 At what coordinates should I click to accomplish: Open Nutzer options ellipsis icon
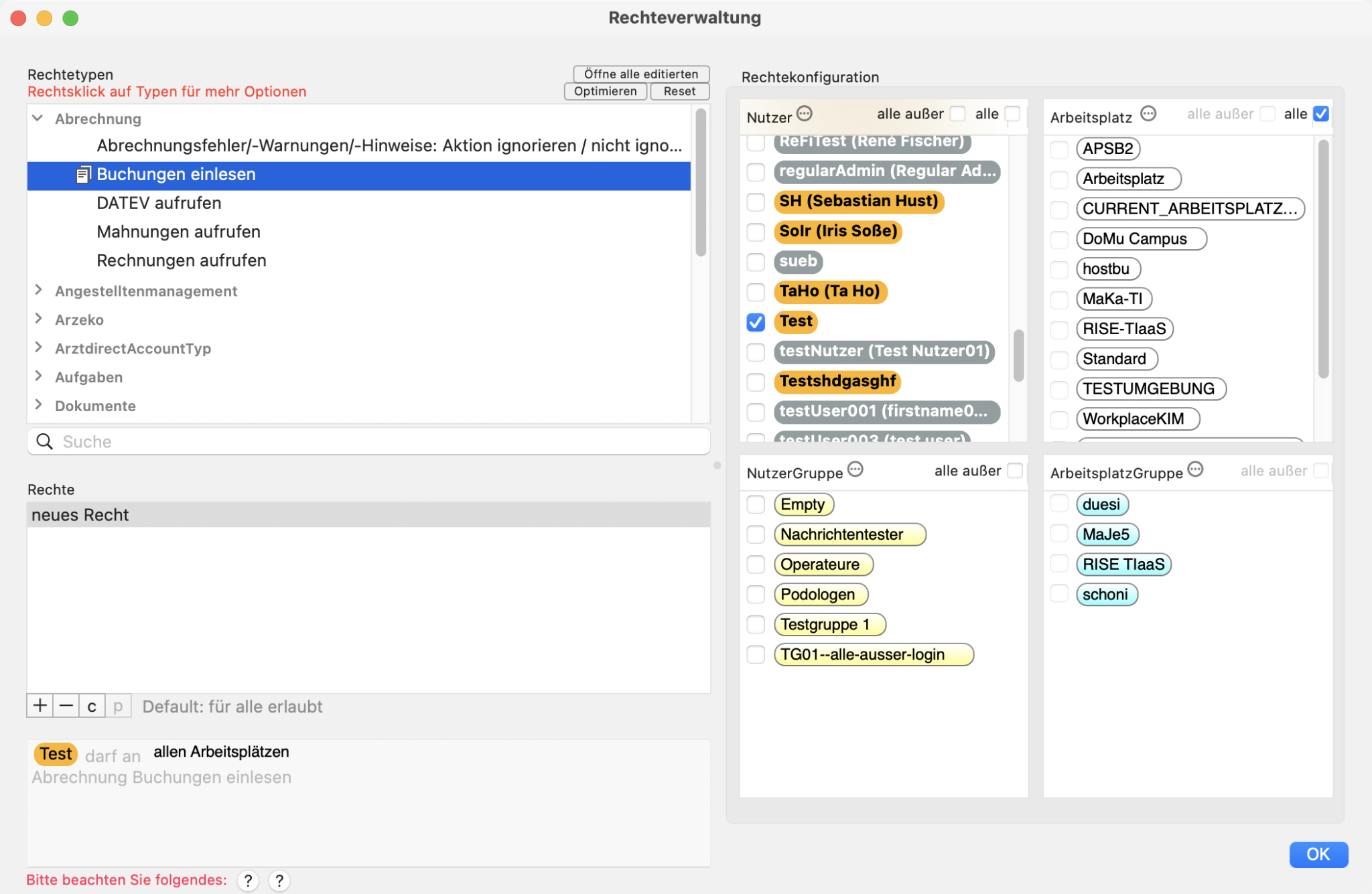pyautogui.click(x=805, y=114)
